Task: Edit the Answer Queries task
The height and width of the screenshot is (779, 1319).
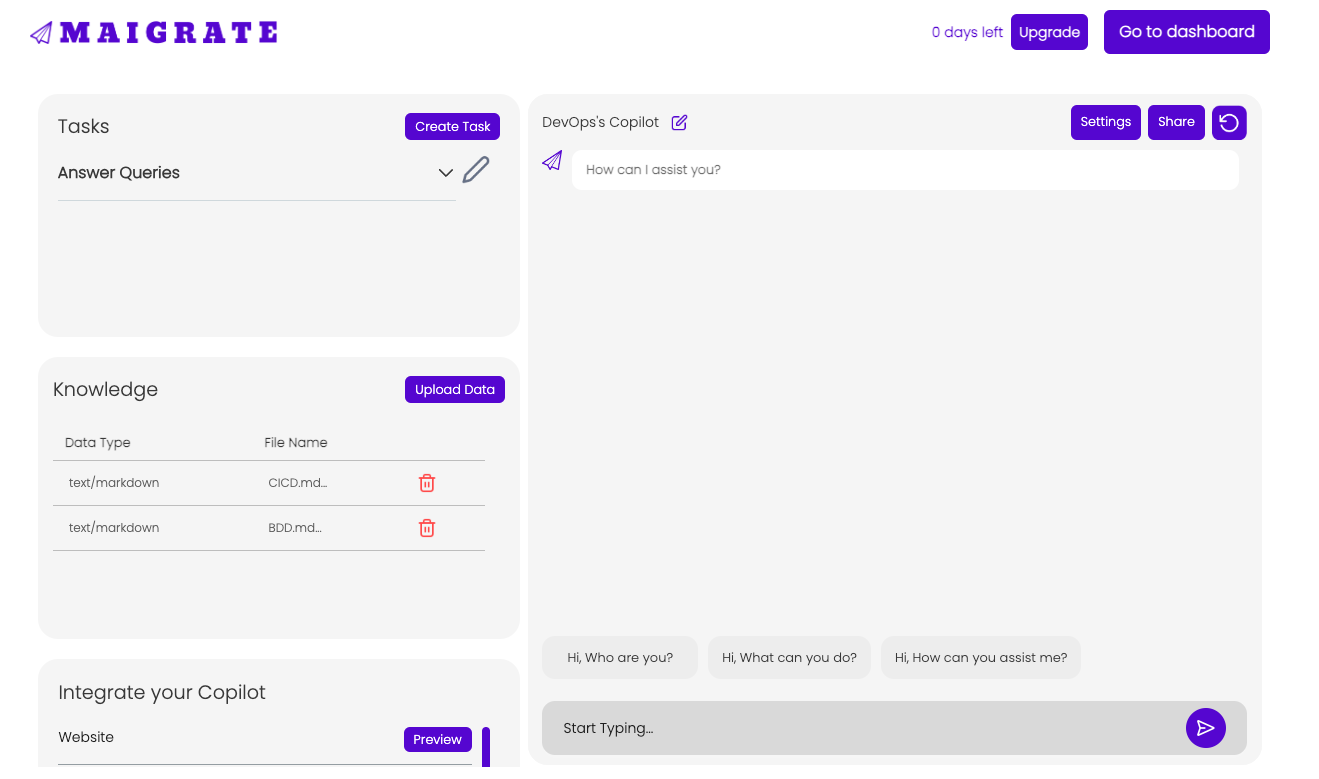Action: click(x=476, y=170)
